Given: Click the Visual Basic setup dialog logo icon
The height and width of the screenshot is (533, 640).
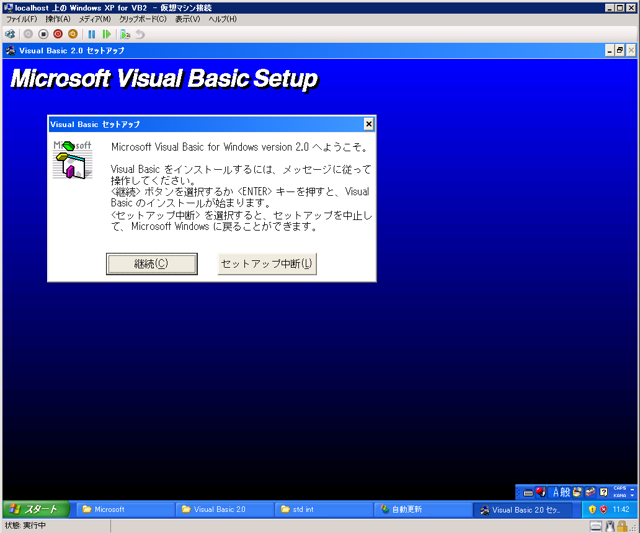Looking at the screenshot, I should [x=73, y=160].
